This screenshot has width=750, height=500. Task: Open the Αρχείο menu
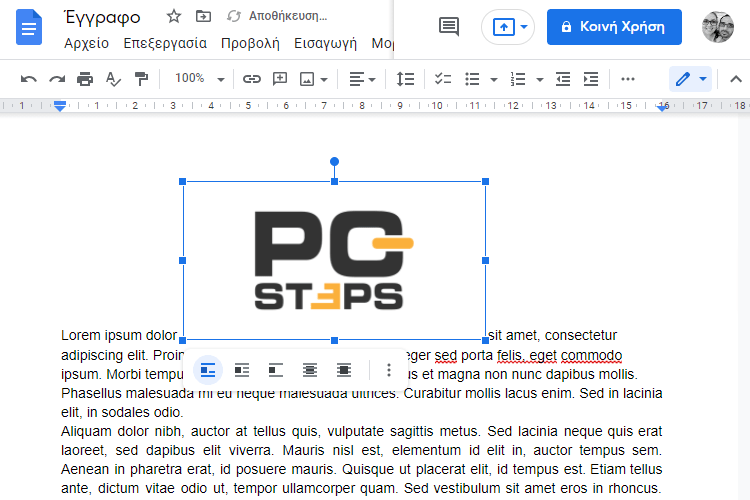point(87,44)
